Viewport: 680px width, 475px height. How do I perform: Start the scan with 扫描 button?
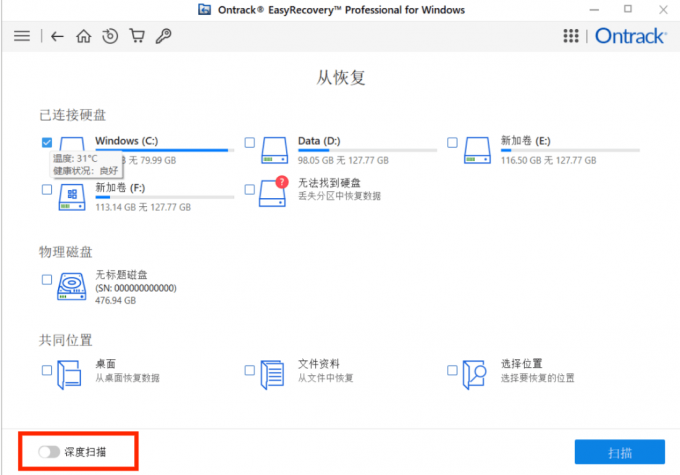(620, 452)
